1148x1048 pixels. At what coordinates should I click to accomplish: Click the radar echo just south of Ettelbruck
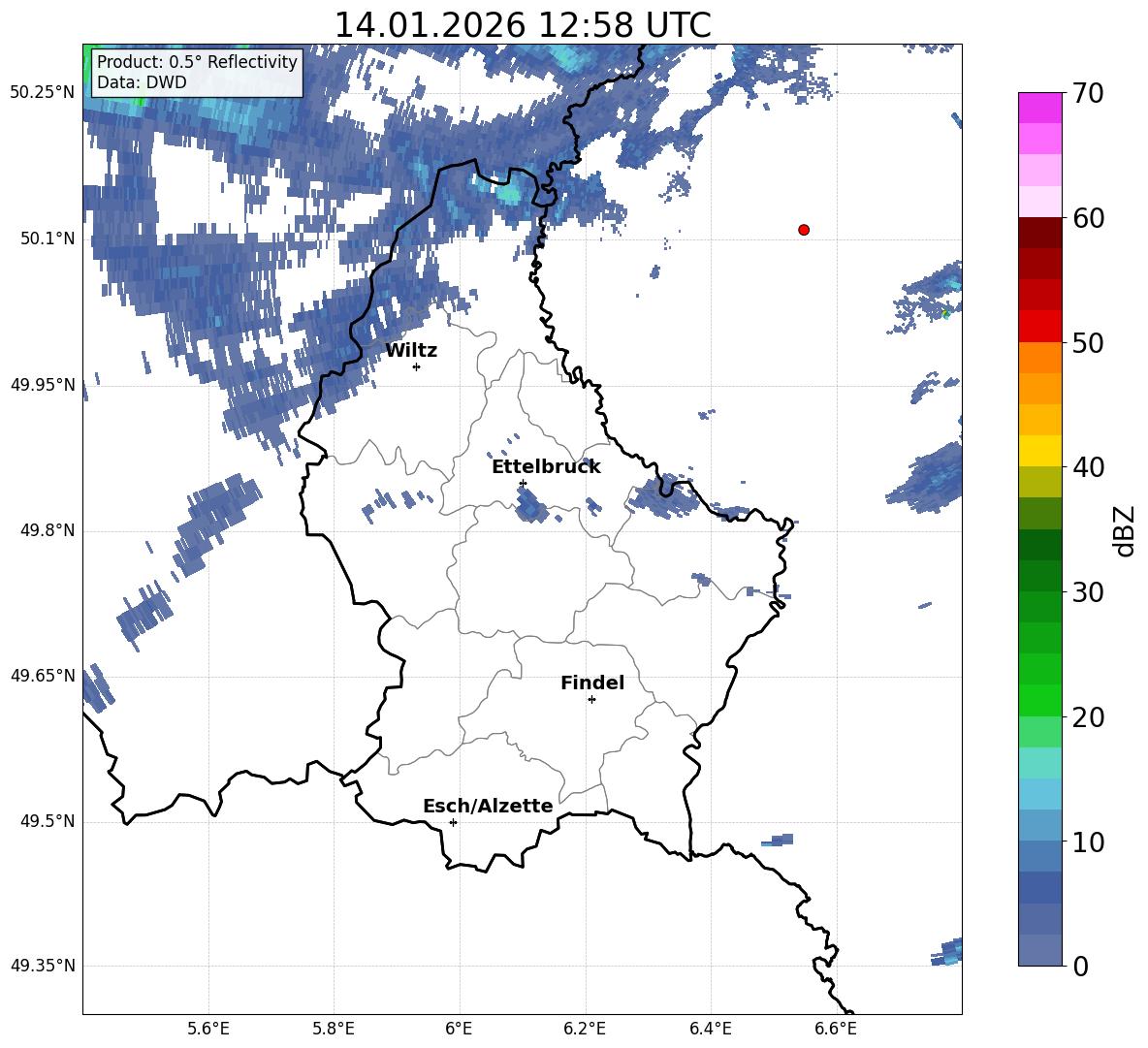coord(530,505)
